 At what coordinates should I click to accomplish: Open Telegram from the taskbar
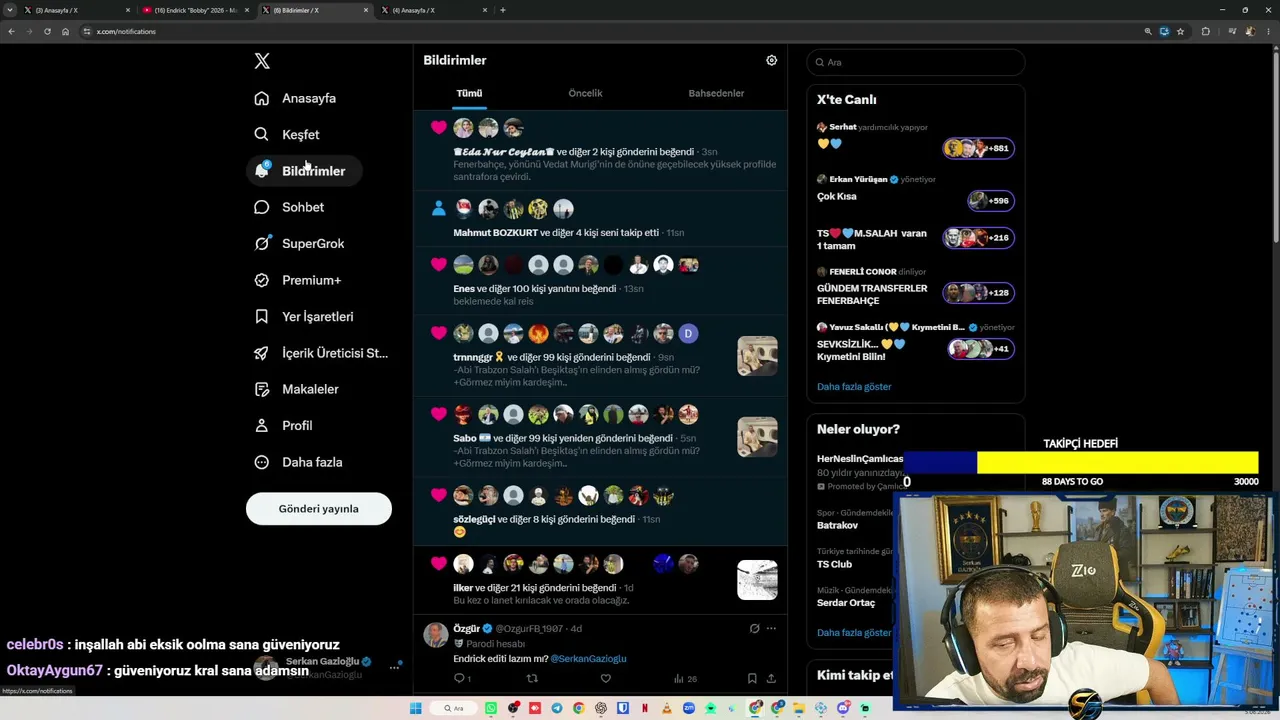pyautogui.click(x=557, y=708)
